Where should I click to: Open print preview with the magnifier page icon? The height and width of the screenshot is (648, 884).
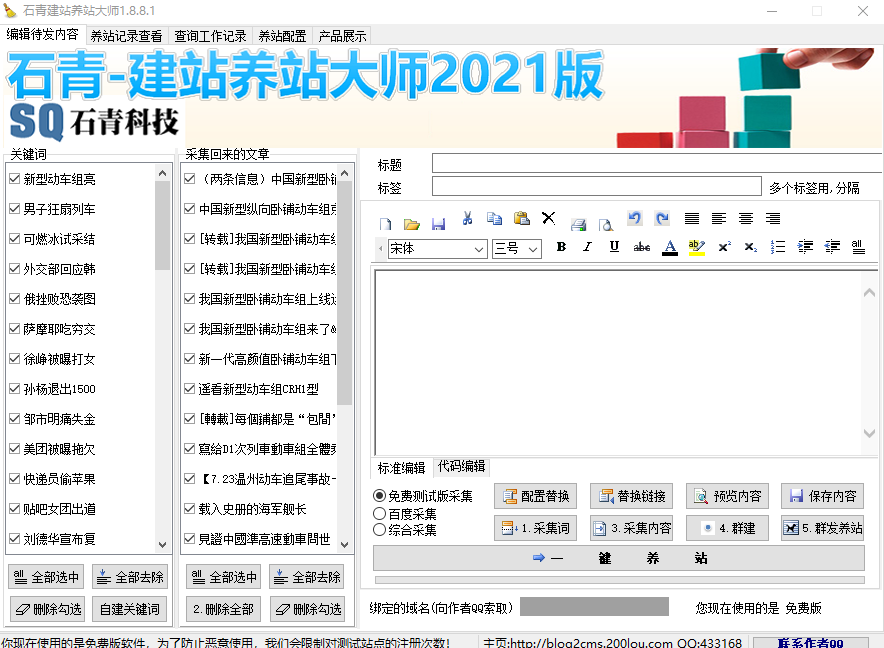tap(605, 224)
